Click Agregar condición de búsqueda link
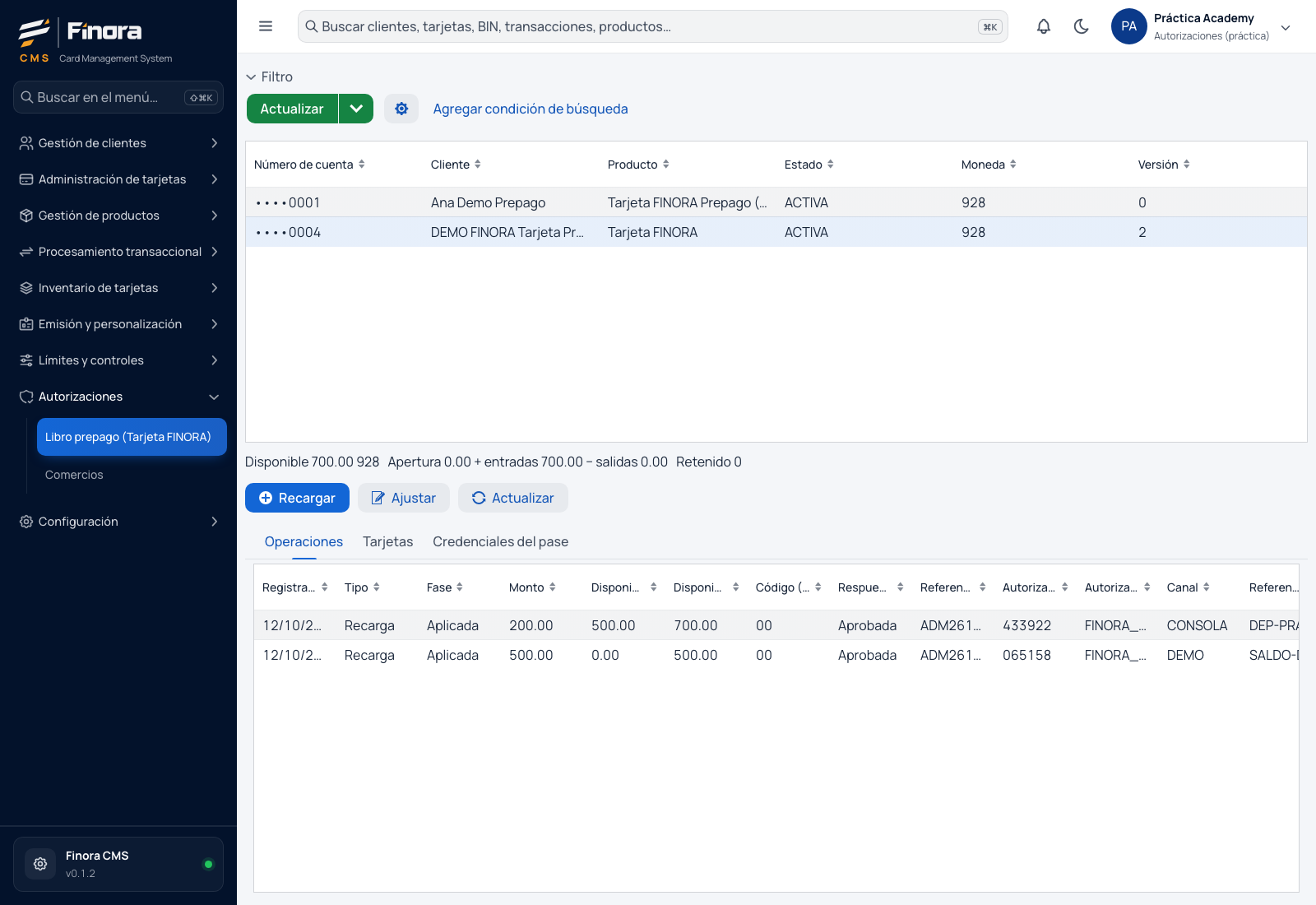Viewport: 1316px width, 905px height. click(x=531, y=109)
